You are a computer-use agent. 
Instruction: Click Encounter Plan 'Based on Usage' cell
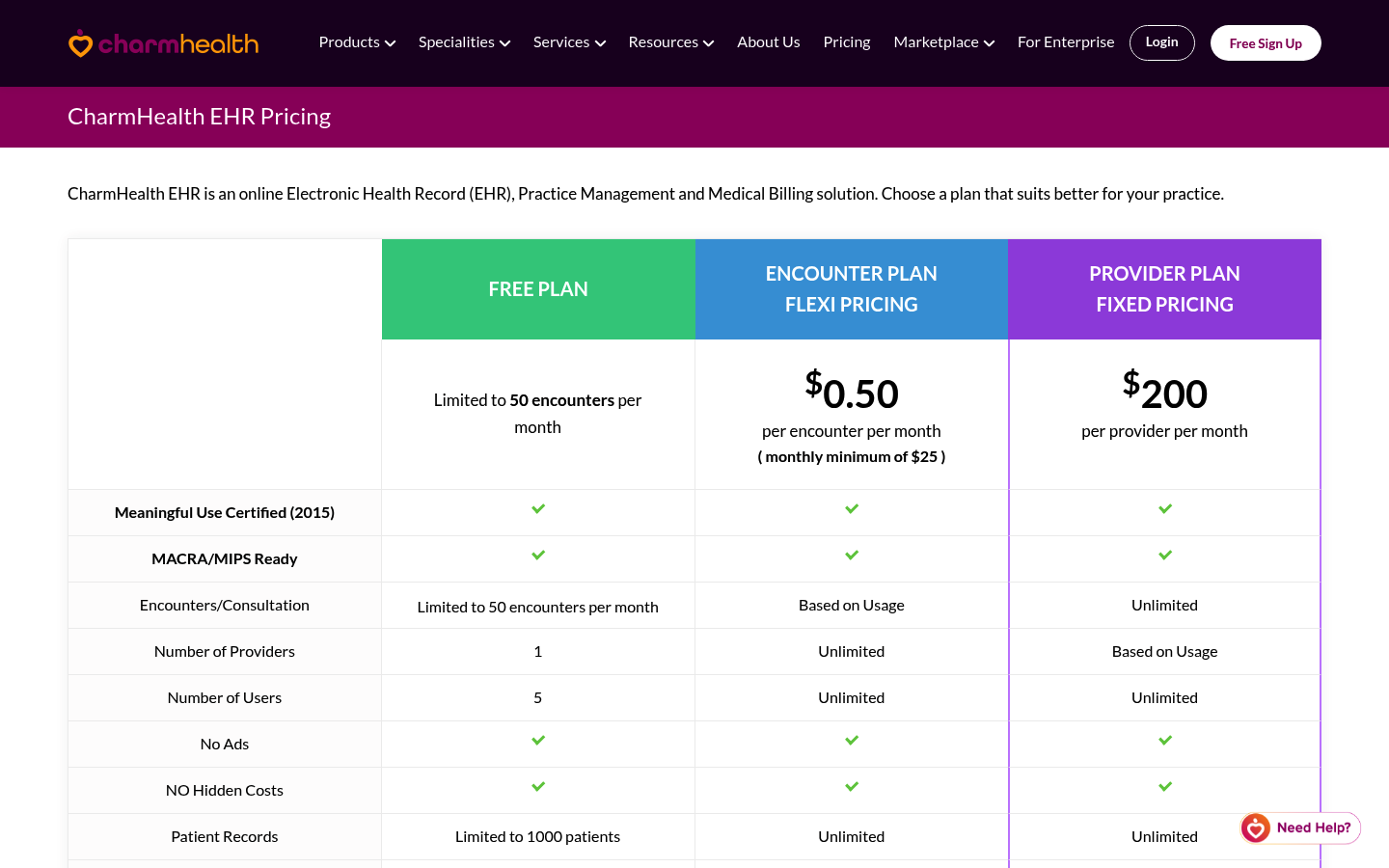click(852, 606)
